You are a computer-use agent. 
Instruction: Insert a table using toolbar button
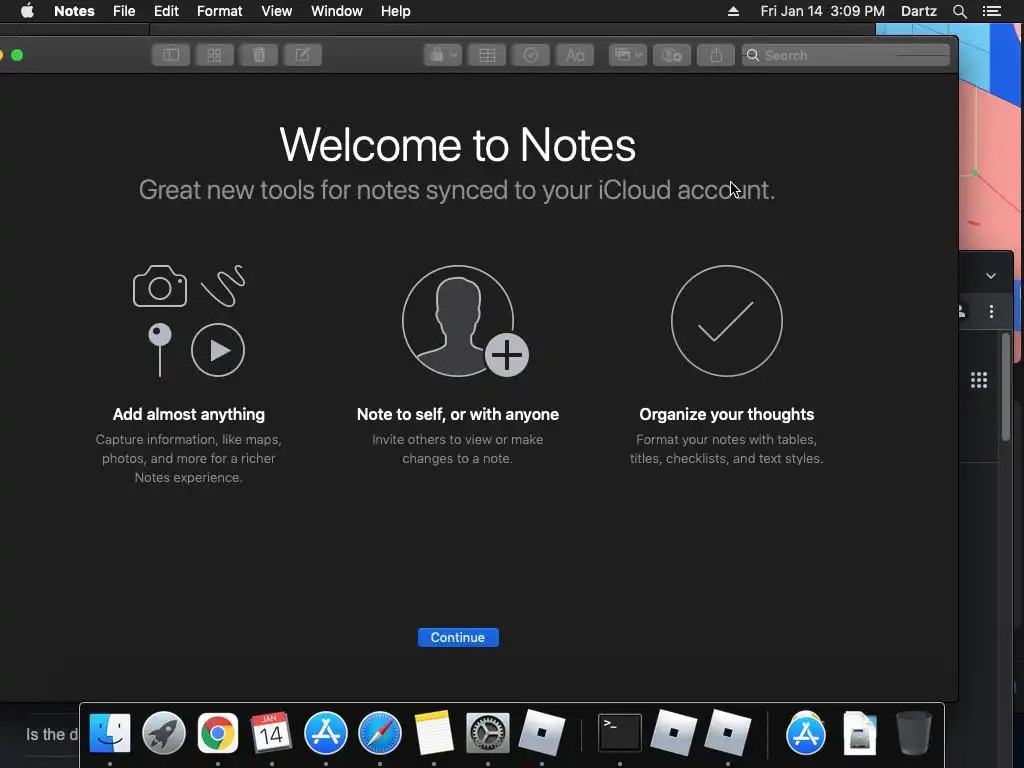(487, 56)
